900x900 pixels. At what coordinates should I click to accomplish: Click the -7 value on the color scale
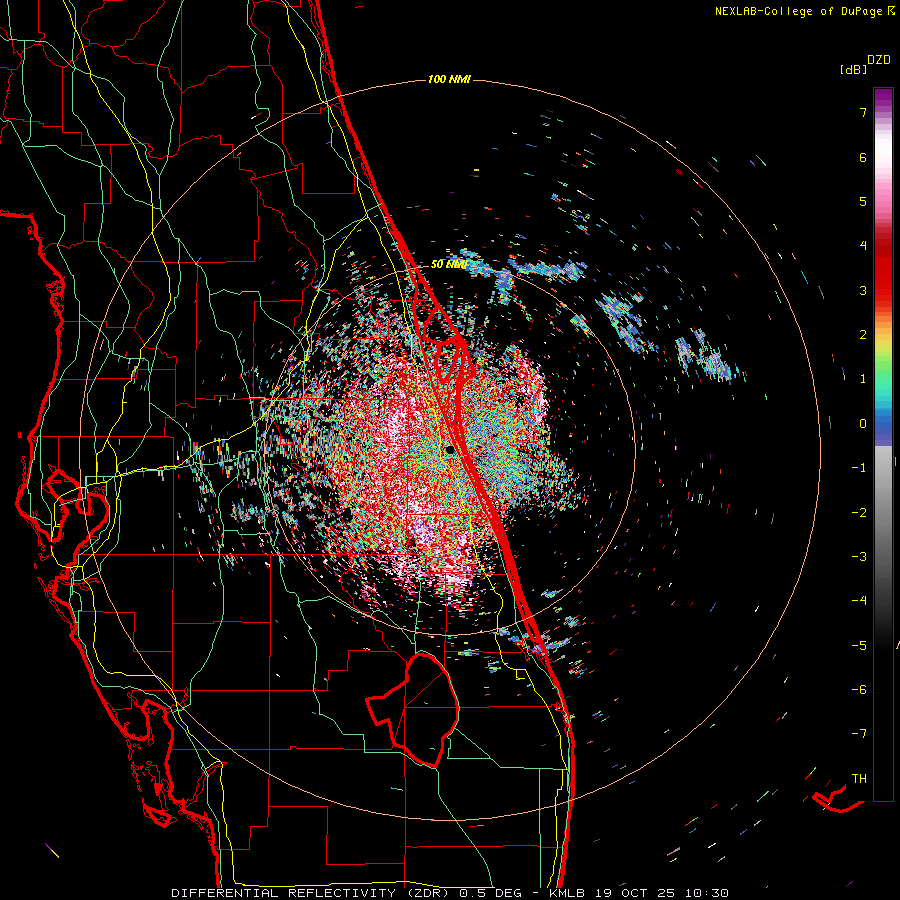859,734
